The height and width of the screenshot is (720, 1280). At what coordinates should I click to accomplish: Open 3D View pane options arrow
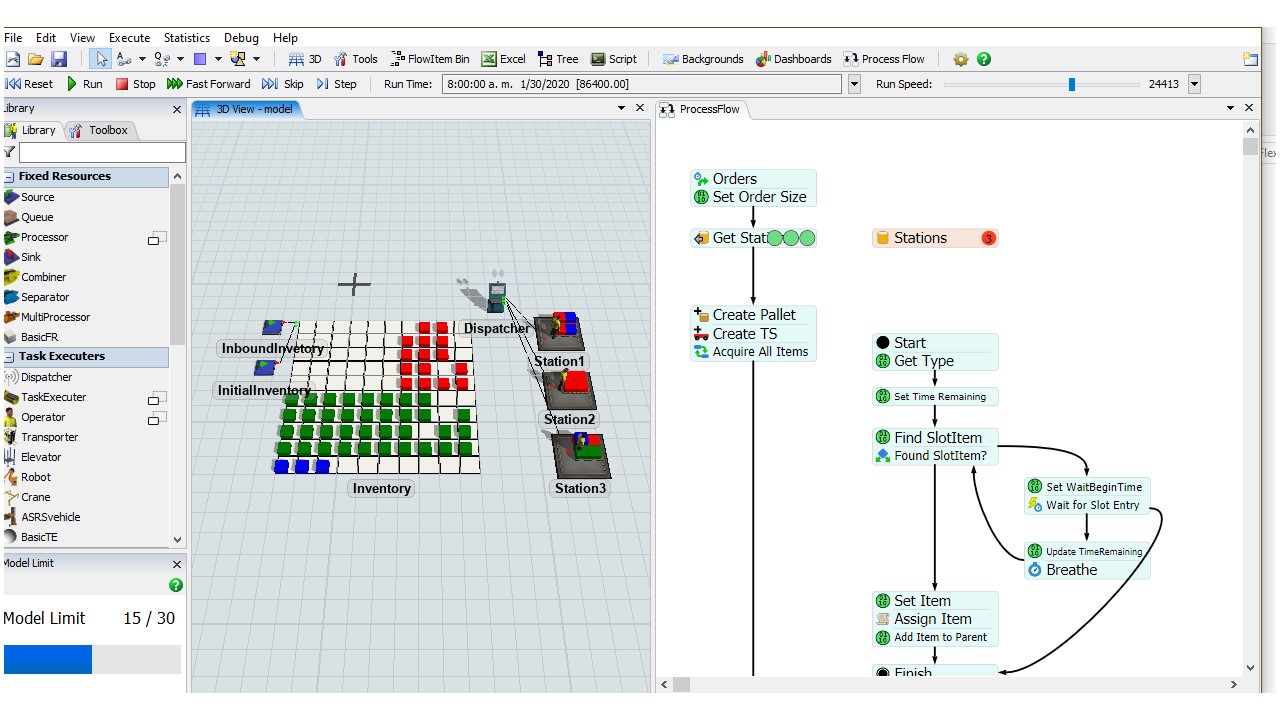621,108
